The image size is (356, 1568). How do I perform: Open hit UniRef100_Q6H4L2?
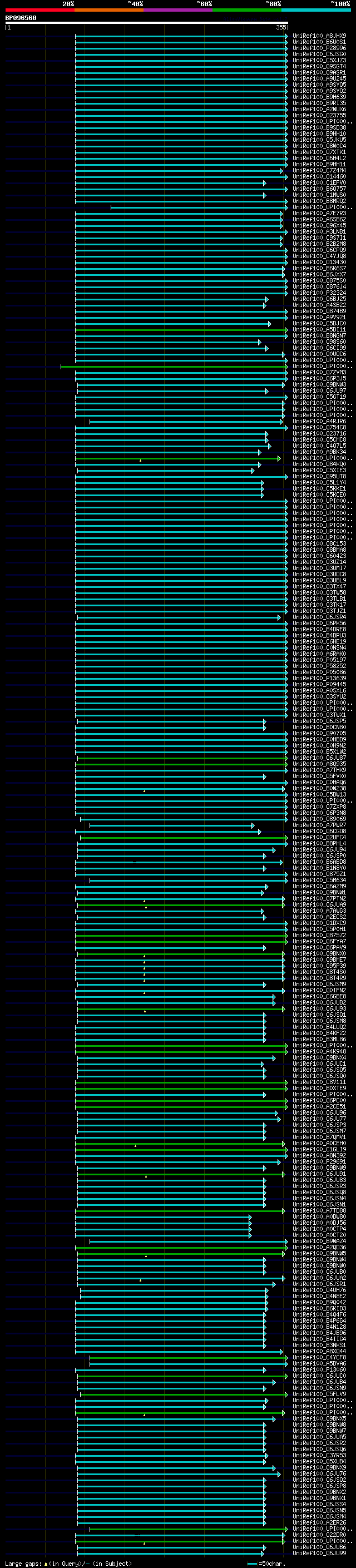(319, 159)
